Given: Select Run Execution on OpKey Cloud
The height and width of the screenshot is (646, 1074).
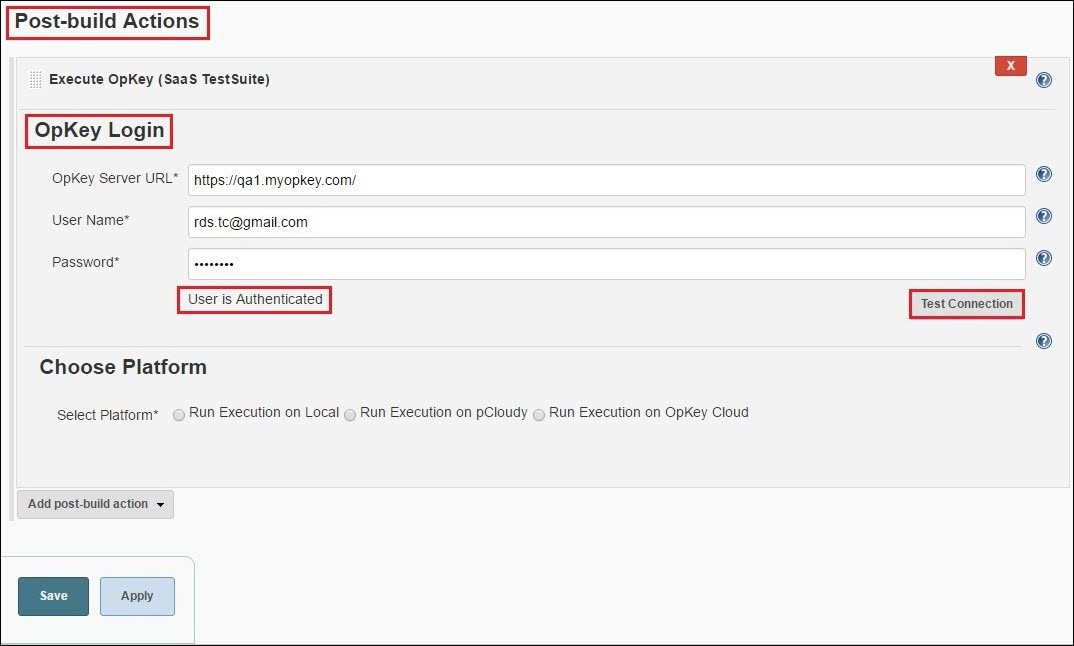Looking at the screenshot, I should point(539,415).
